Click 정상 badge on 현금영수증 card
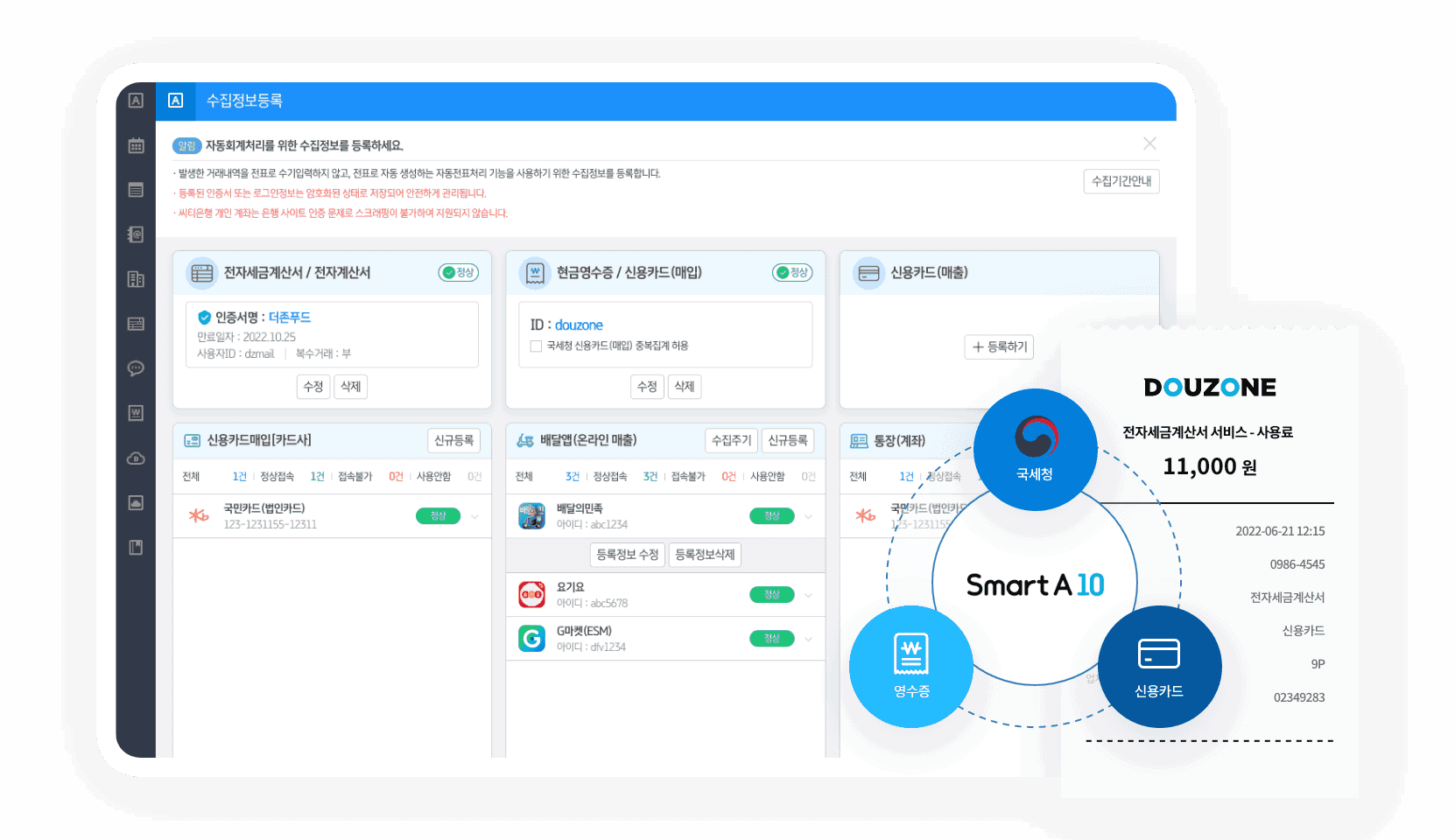 click(x=792, y=273)
